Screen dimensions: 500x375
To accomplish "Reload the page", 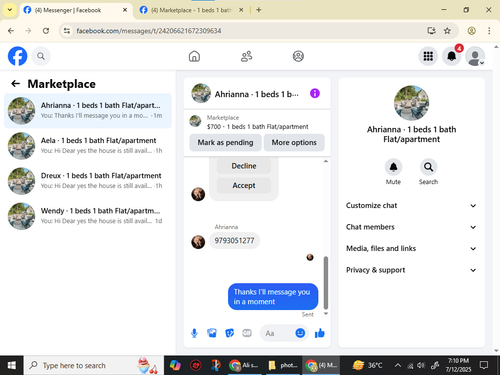I will [x=46, y=31].
